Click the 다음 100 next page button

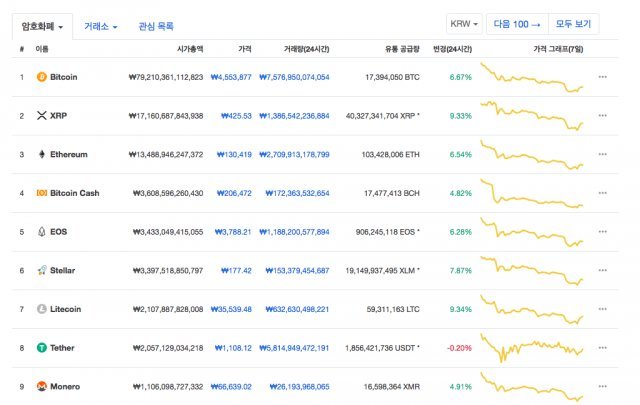(517, 22)
